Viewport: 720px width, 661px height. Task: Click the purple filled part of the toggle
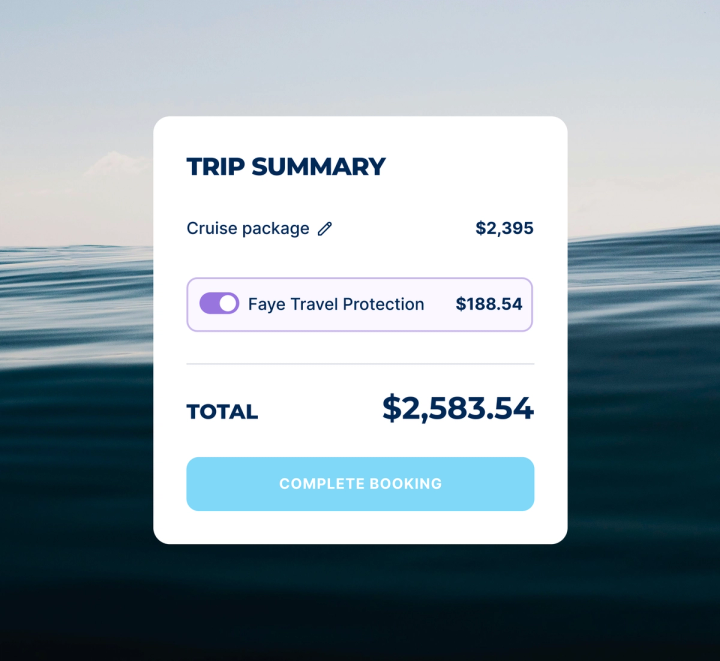[x=209, y=303]
